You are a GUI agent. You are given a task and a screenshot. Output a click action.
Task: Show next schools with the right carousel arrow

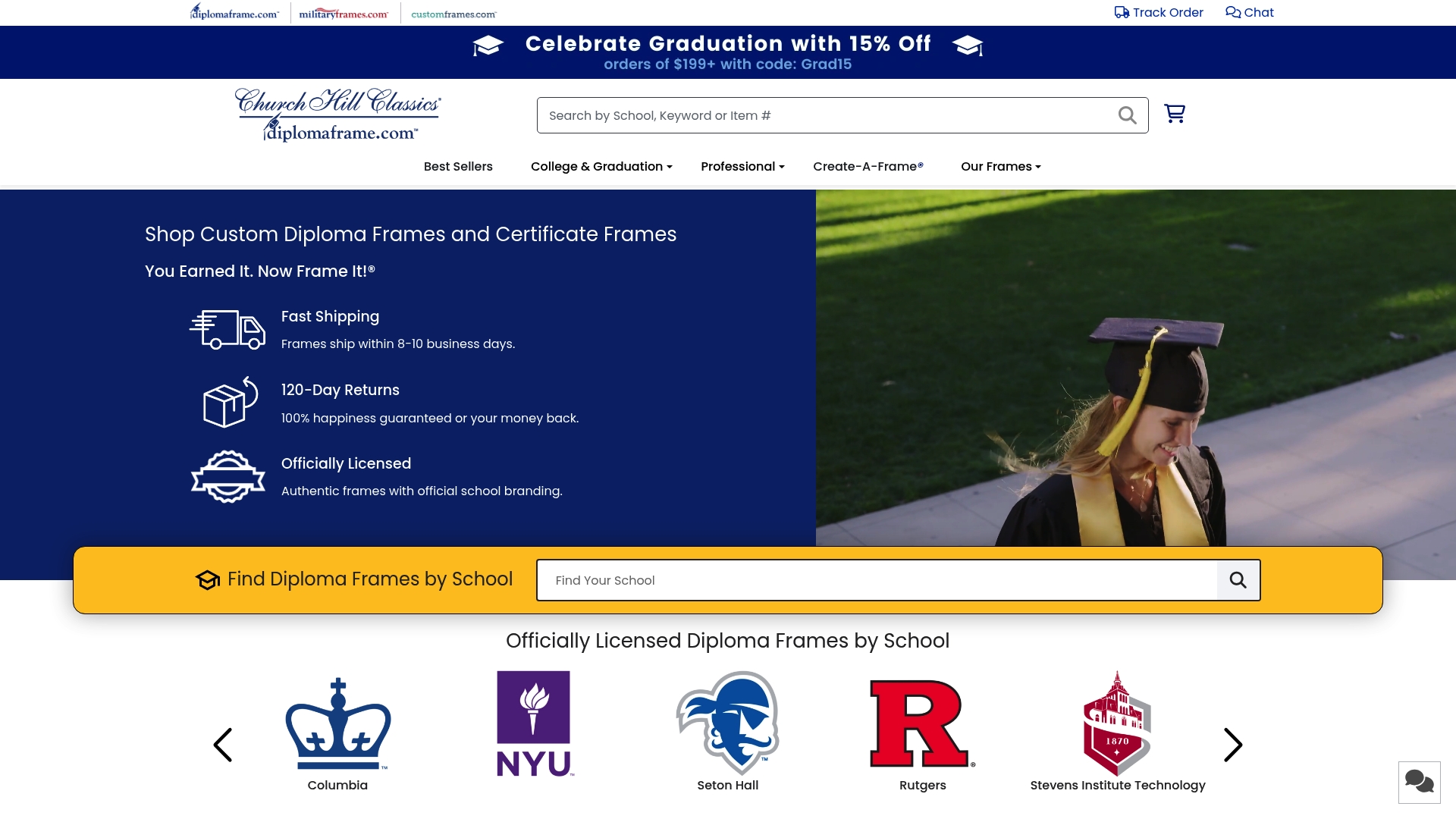point(1233,745)
